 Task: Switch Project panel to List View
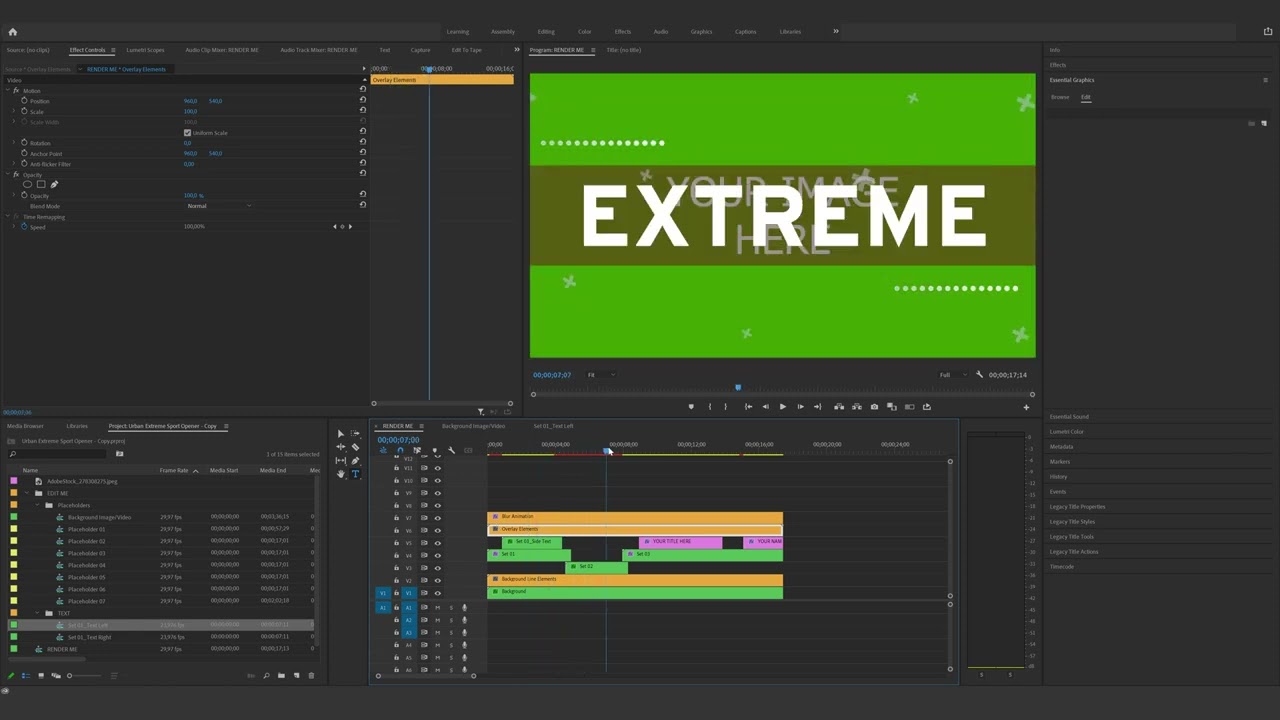point(26,676)
